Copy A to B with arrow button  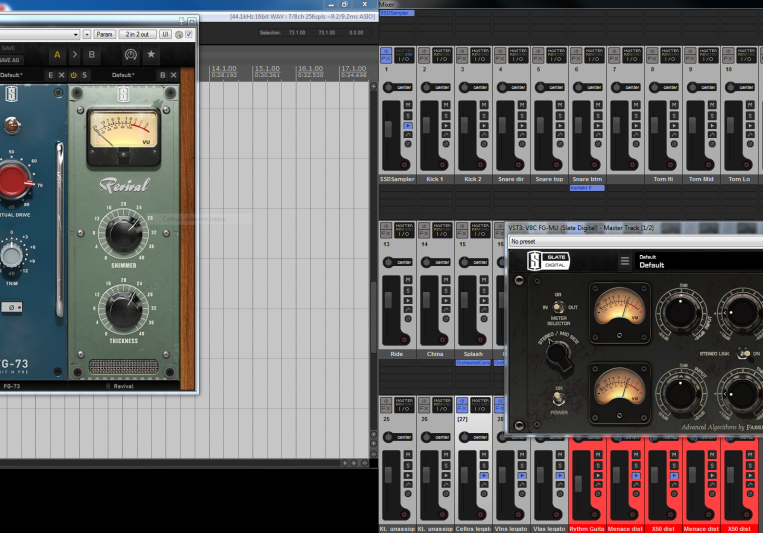click(x=74, y=55)
